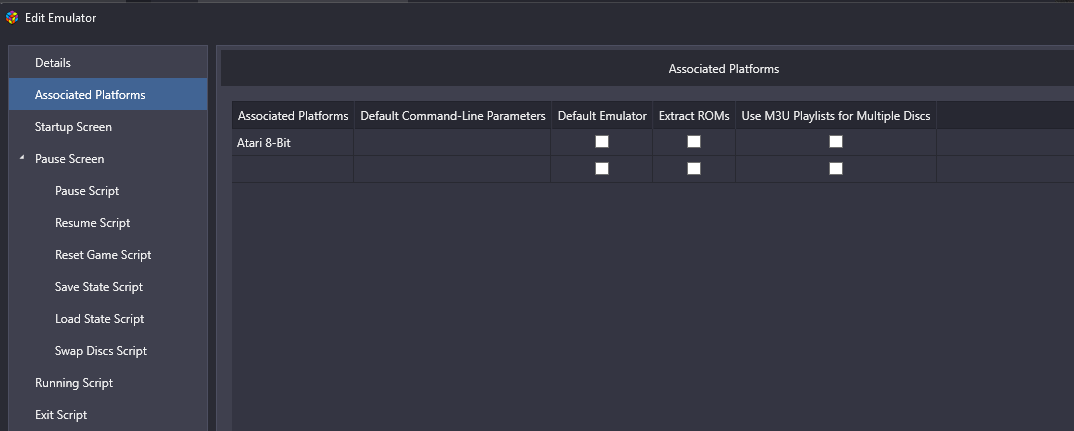This screenshot has height=431, width=1074.
Task: Check Extract ROMs in the blank row
Action: point(694,169)
